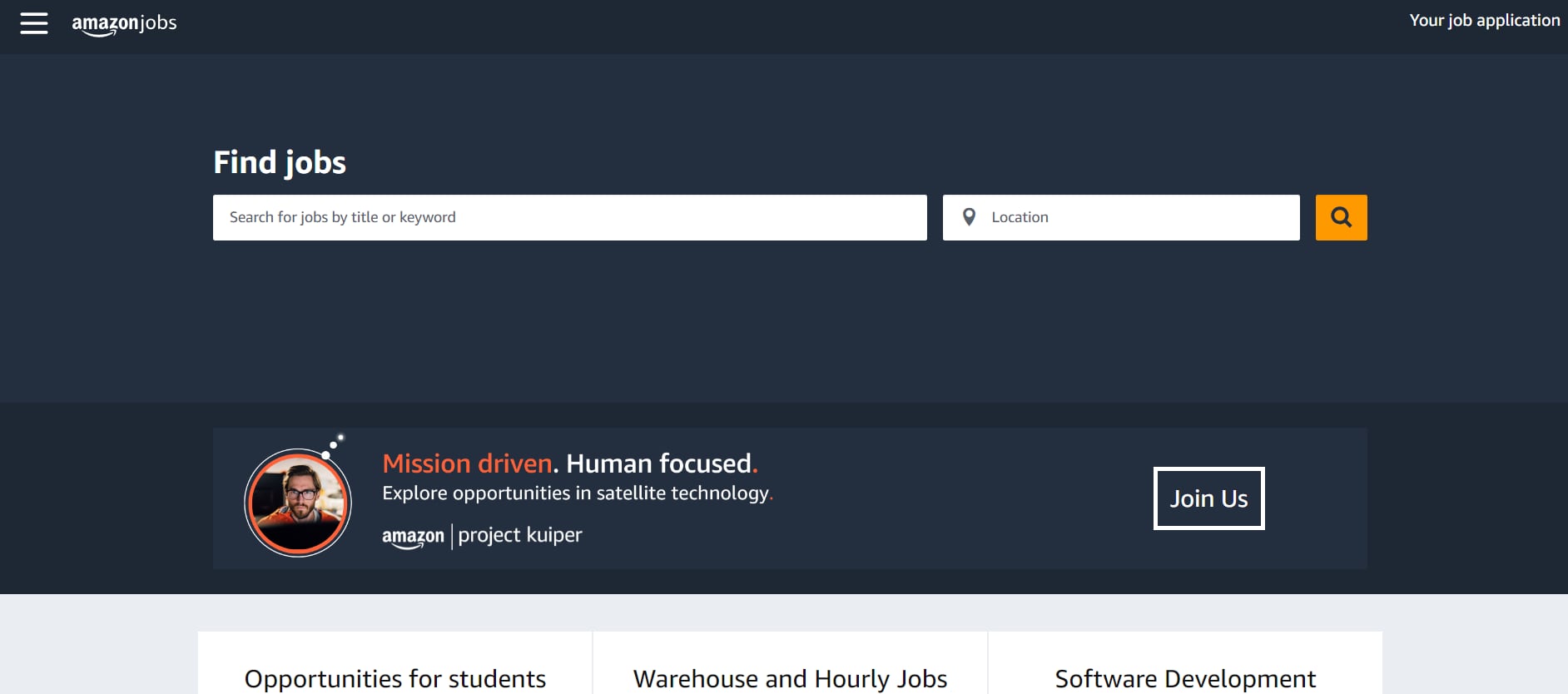This screenshot has height=694, width=1568.
Task: Open Your job application link
Action: pos(1484,21)
